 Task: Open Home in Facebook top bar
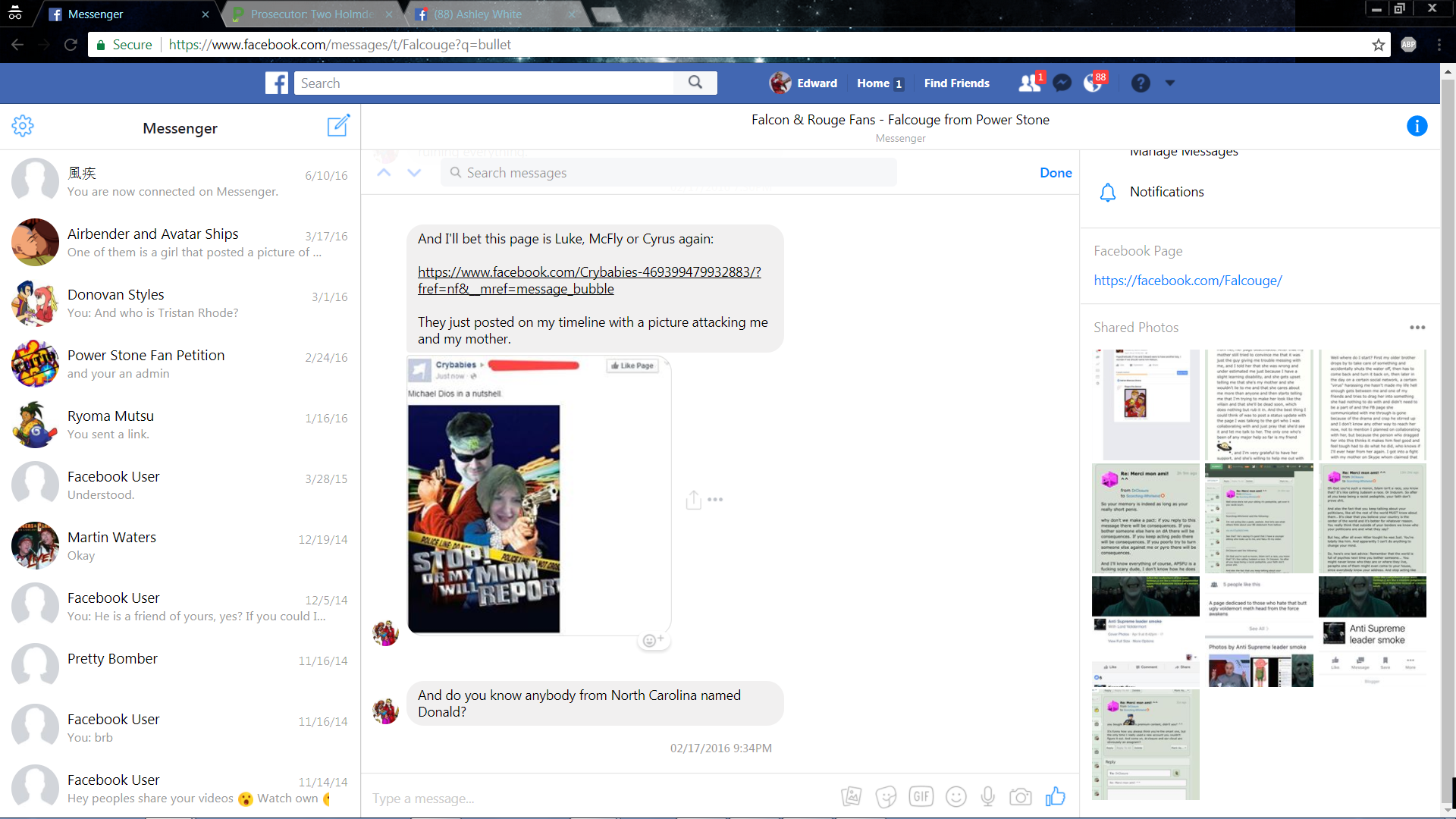coord(880,83)
